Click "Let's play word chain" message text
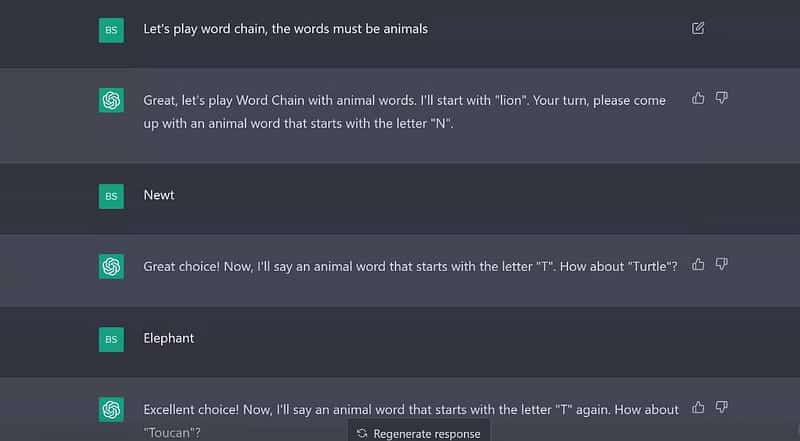The image size is (800, 441). click(285, 29)
